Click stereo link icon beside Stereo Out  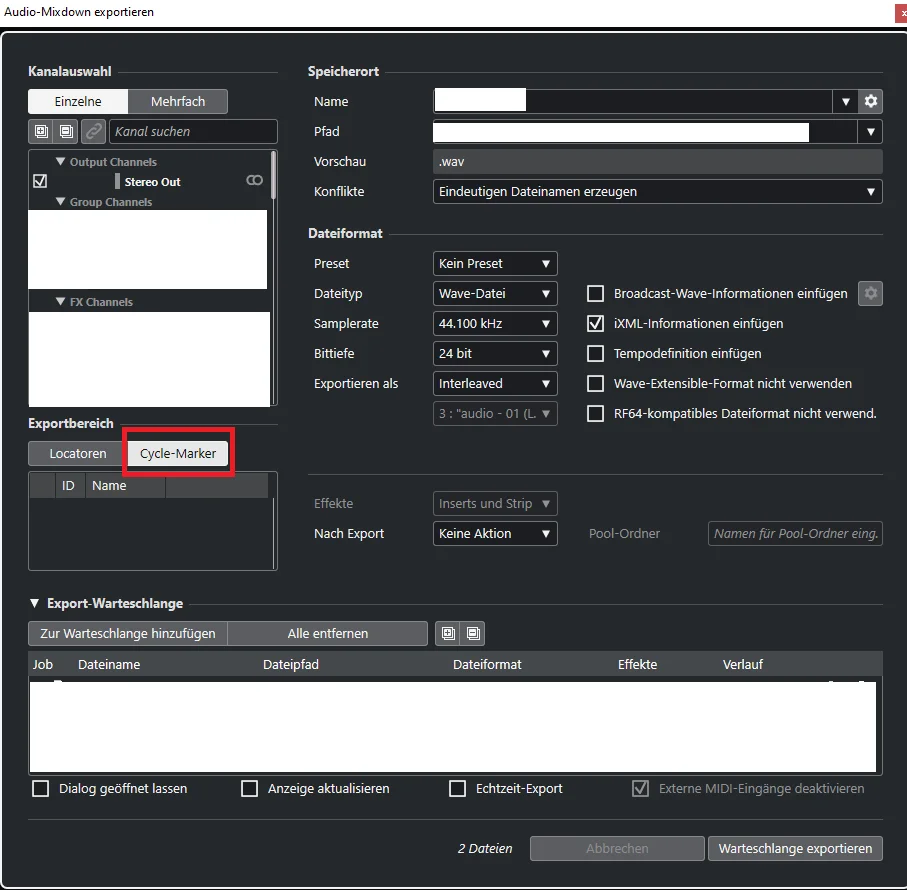tap(255, 180)
